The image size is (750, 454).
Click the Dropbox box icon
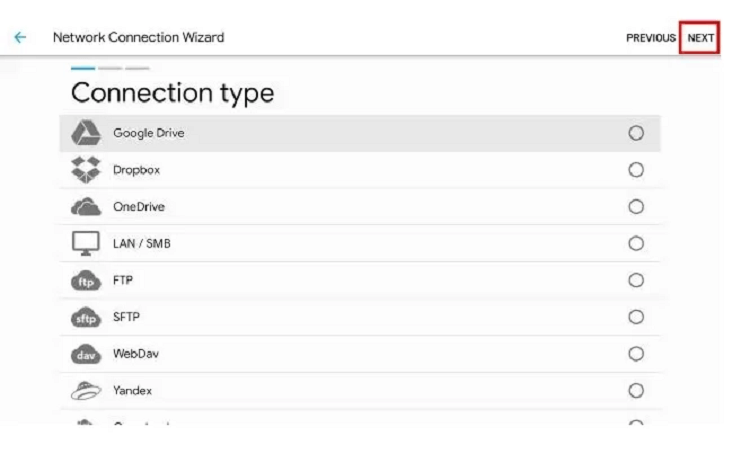tap(86, 169)
